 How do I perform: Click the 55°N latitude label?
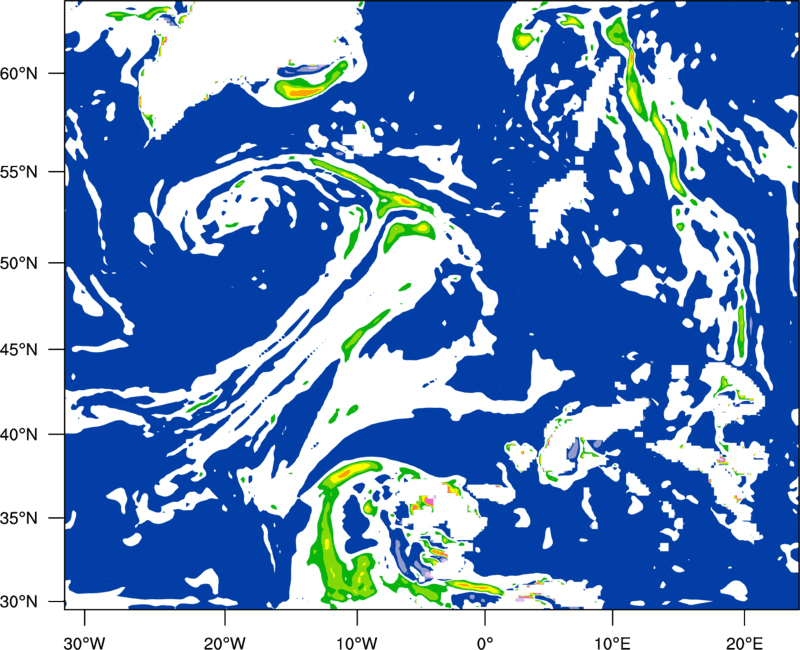click(x=19, y=172)
